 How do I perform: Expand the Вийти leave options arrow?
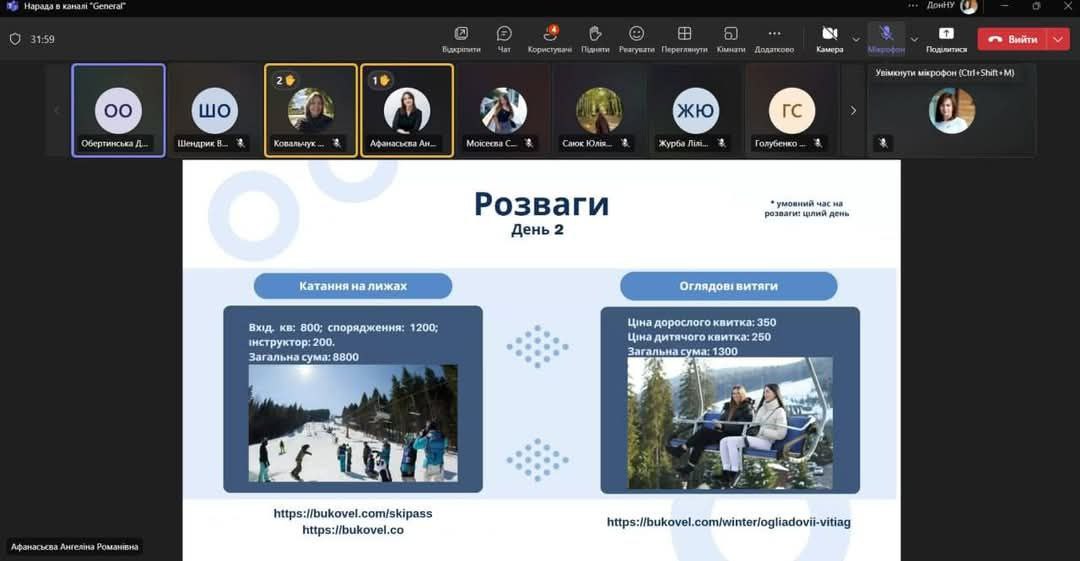click(x=1059, y=39)
